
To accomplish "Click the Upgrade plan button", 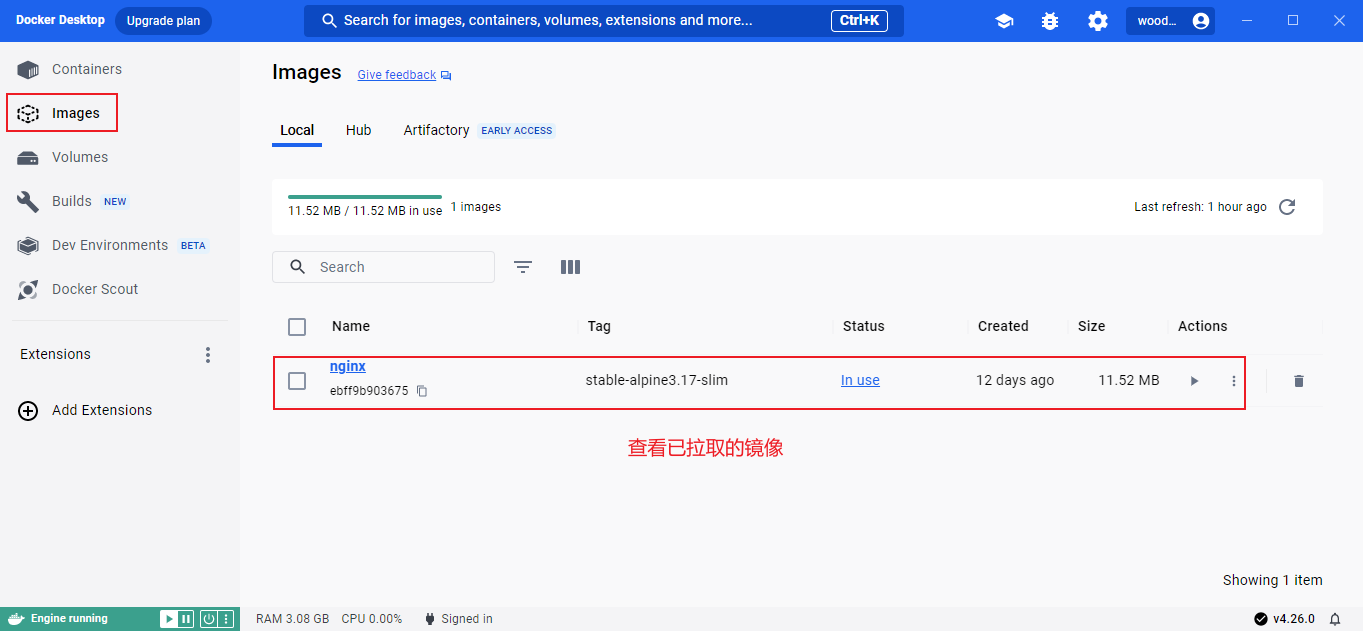I will click(163, 21).
